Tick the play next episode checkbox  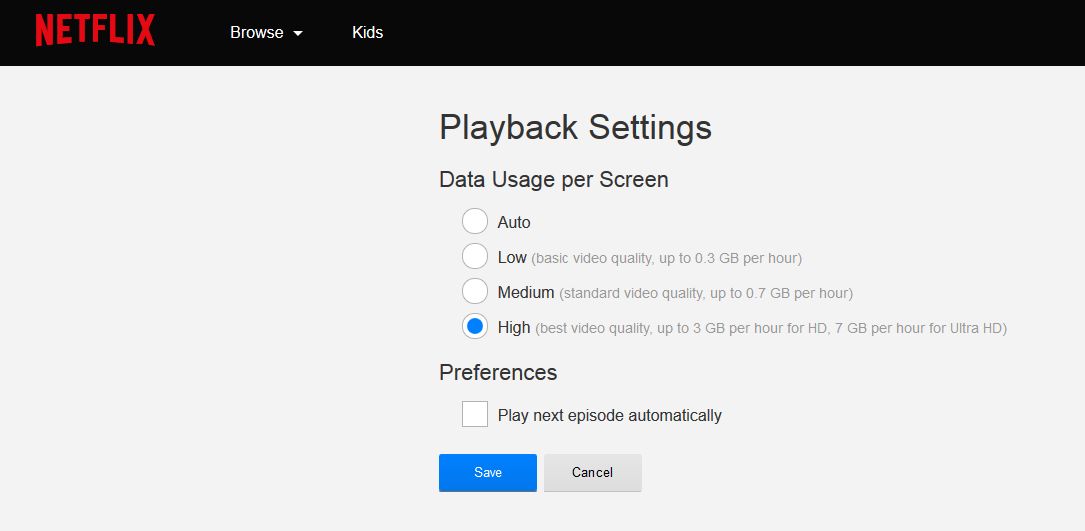(475, 414)
